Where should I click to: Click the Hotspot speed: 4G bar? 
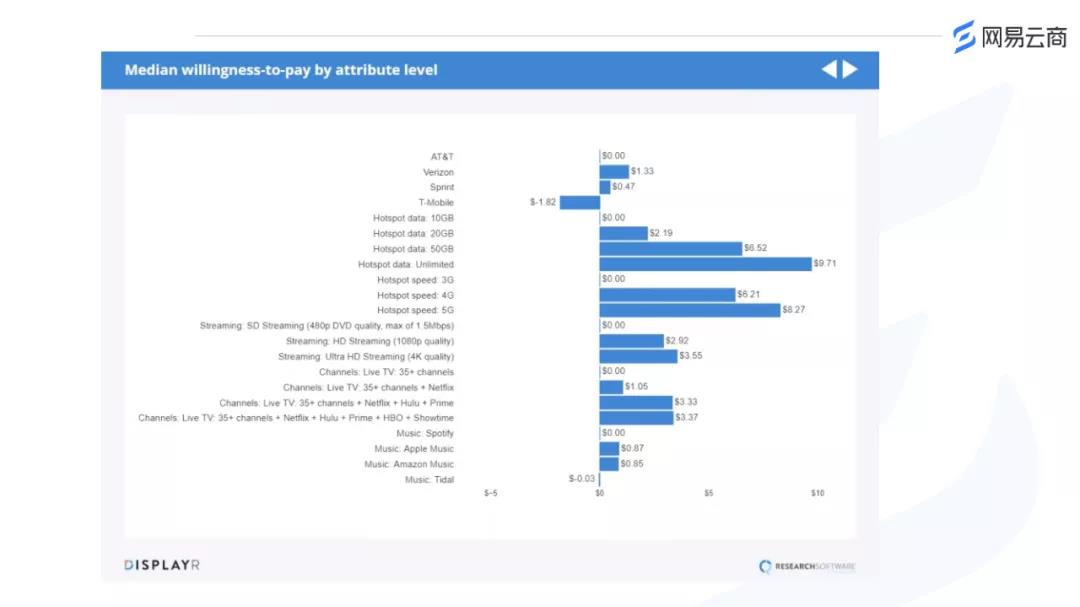pos(667,295)
